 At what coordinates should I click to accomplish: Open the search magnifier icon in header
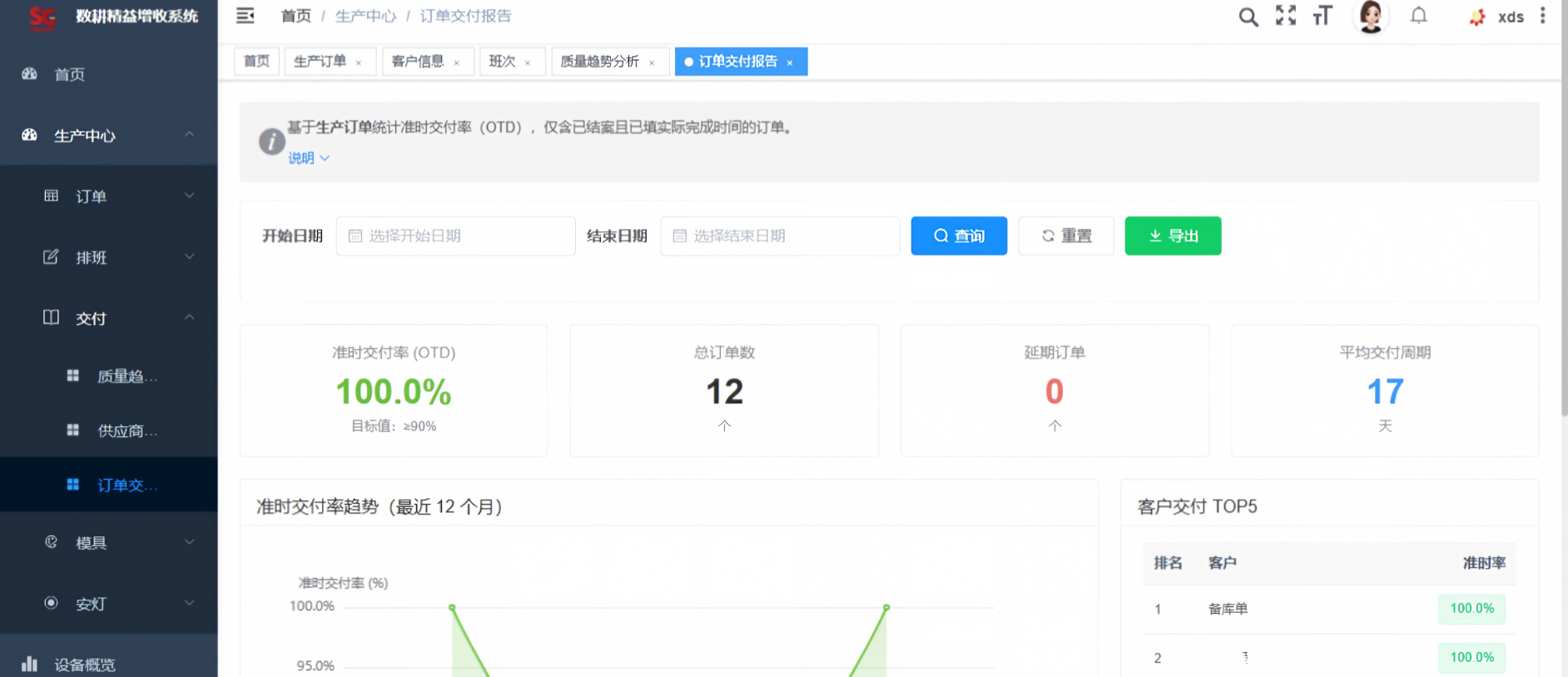coord(1248,17)
